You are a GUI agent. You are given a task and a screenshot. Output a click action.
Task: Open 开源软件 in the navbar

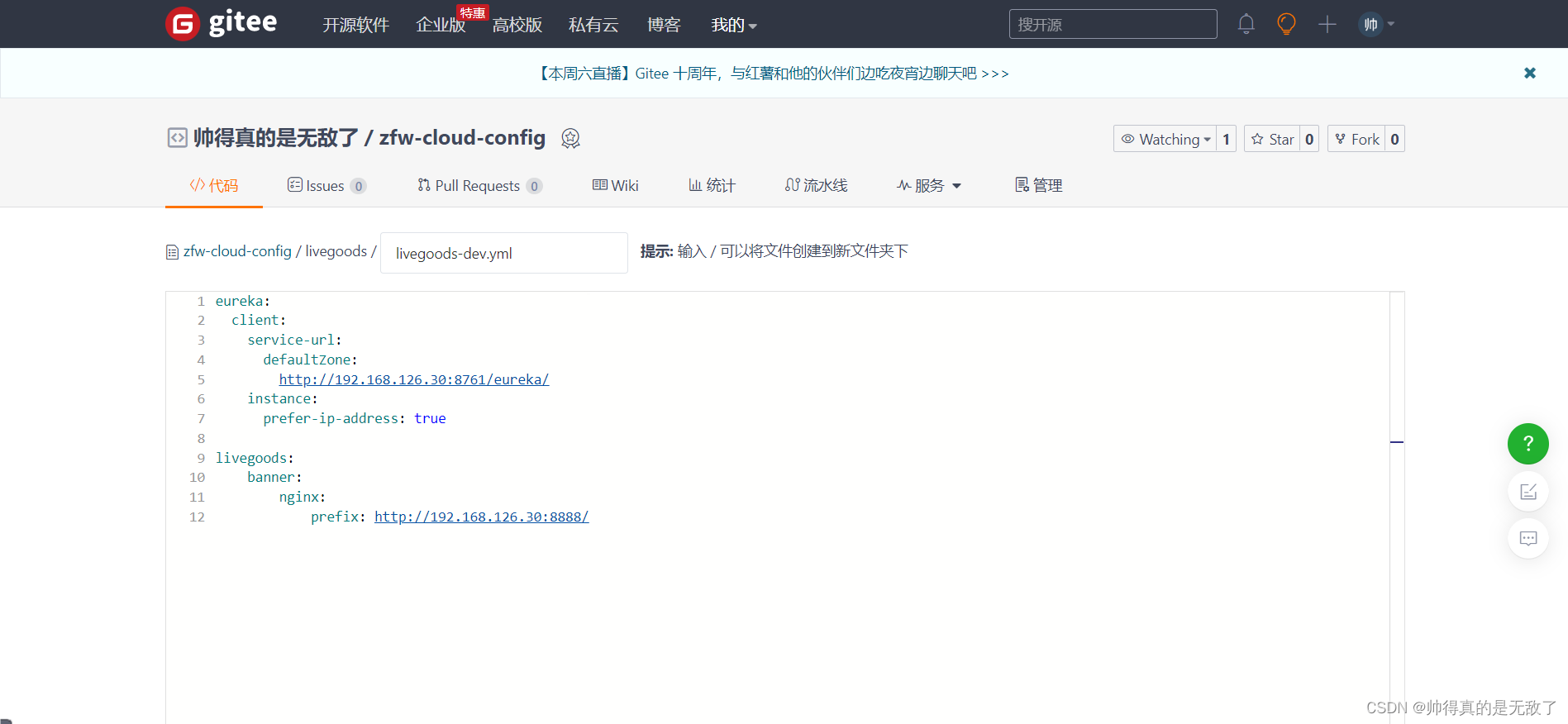pyautogui.click(x=355, y=25)
